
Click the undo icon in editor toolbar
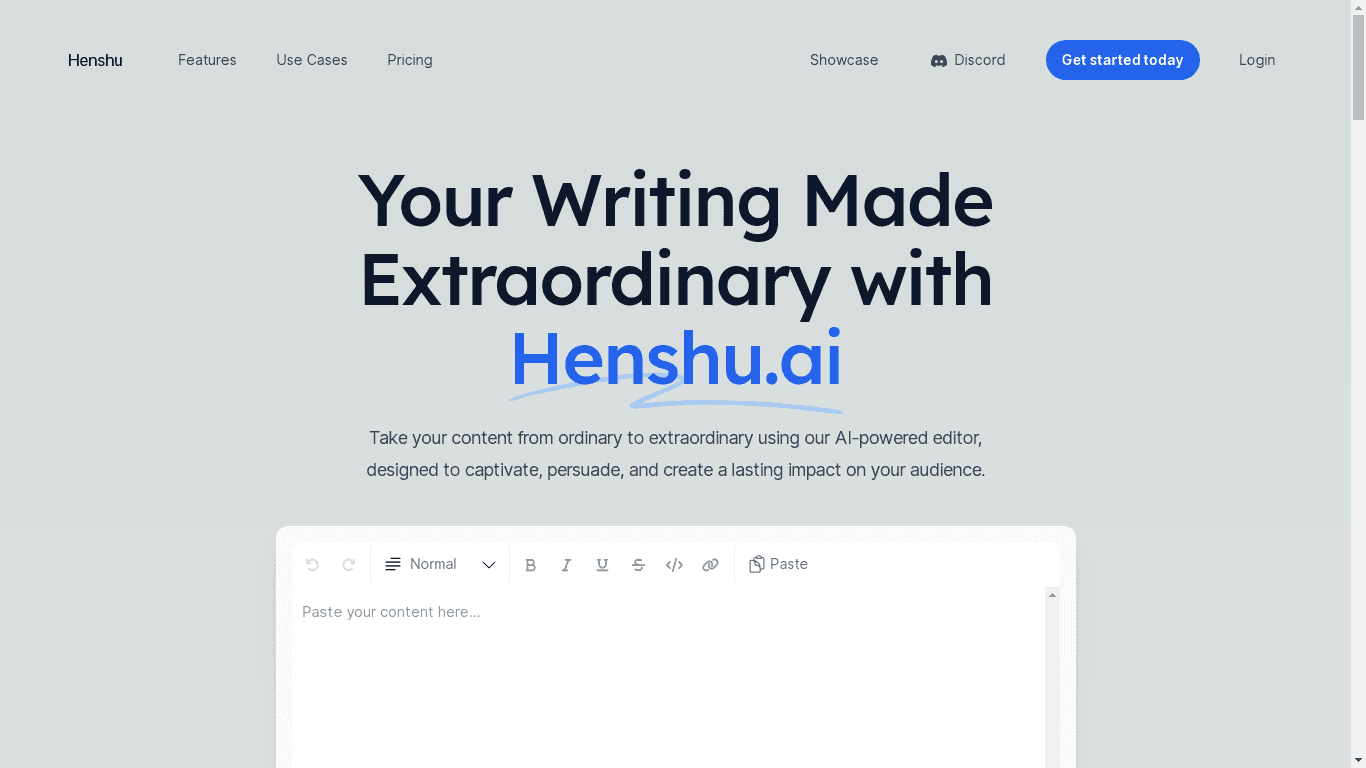coord(312,565)
